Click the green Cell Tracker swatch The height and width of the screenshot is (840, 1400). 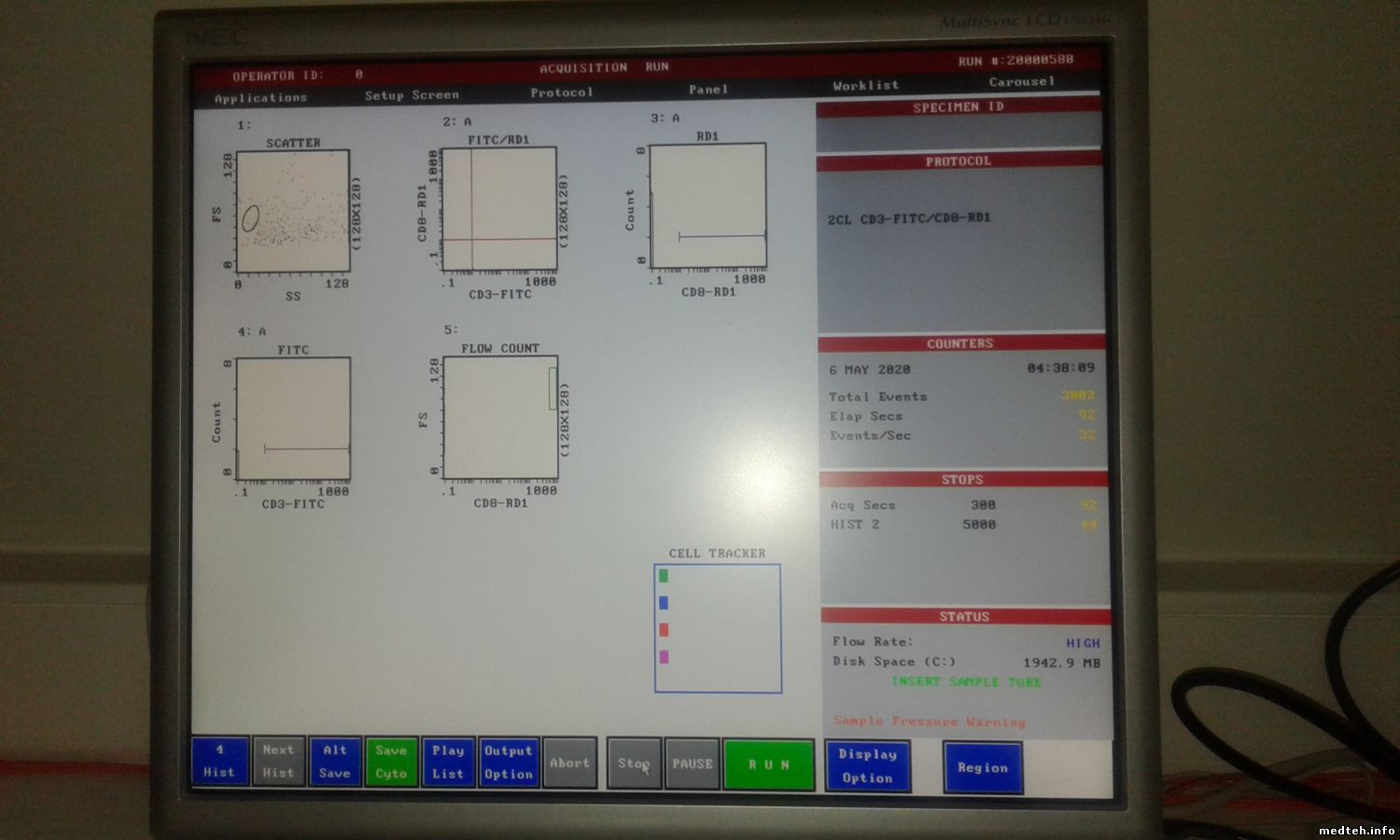coord(664,576)
